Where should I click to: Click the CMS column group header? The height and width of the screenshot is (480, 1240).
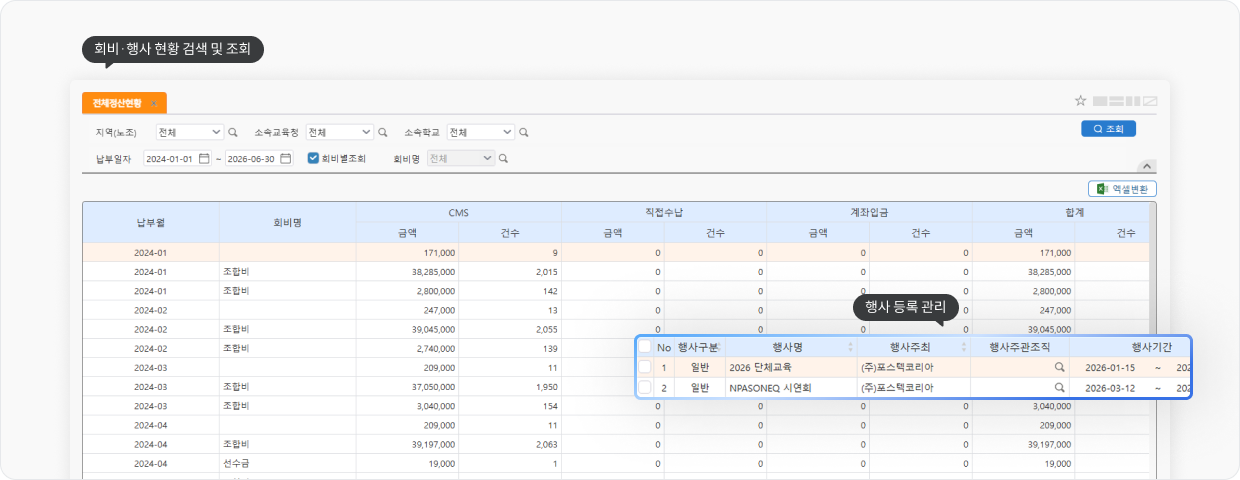(x=459, y=213)
